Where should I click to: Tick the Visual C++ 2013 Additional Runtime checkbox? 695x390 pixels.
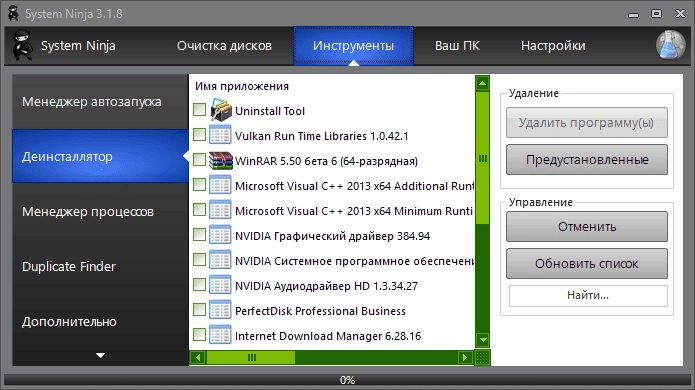coord(199,184)
